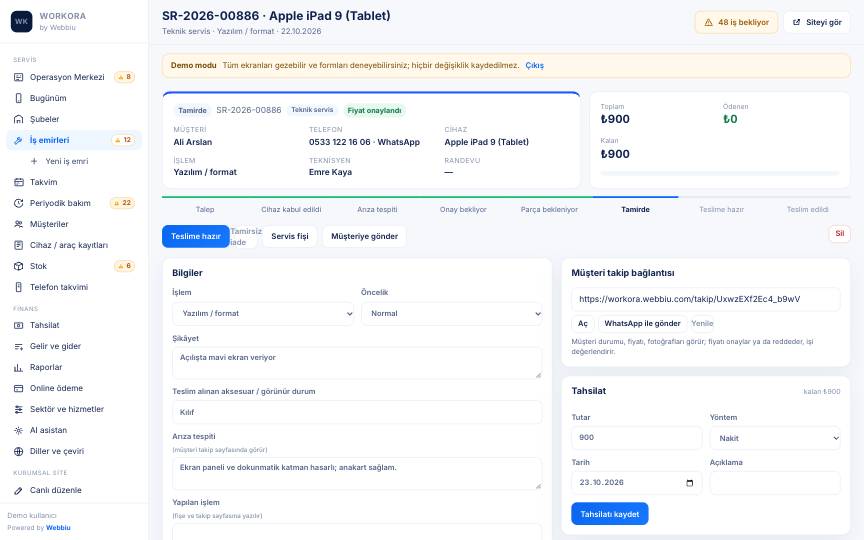Viewport: 864px width, 540px height.
Task: Click the Tutar field showing 900
Action: tap(636, 438)
